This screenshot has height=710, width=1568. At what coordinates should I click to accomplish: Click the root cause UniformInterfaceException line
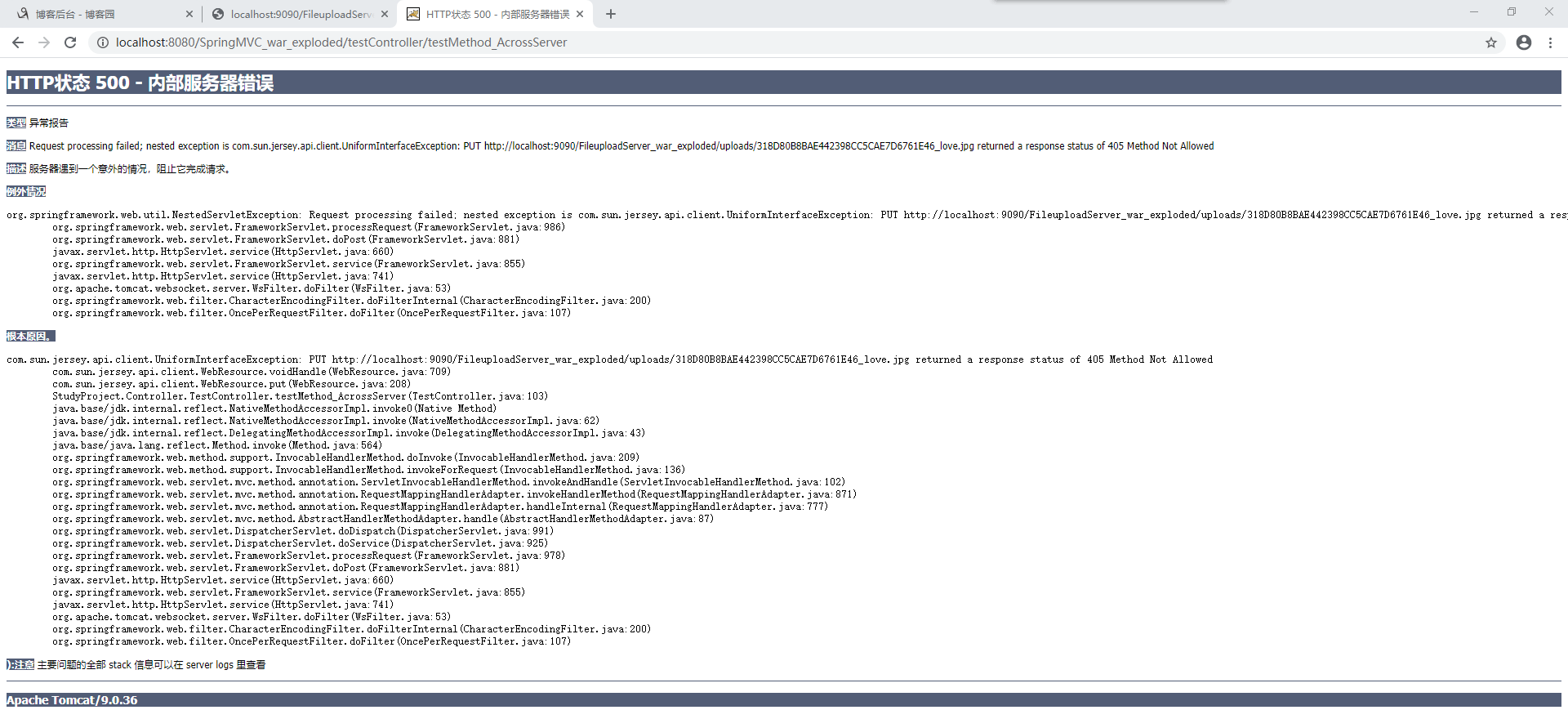tap(610, 359)
